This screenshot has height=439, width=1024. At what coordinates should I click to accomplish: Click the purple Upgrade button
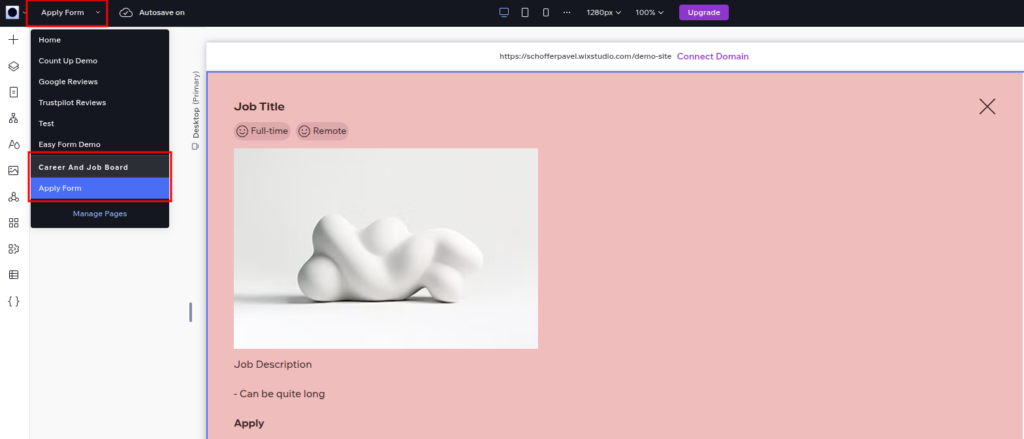coord(703,12)
